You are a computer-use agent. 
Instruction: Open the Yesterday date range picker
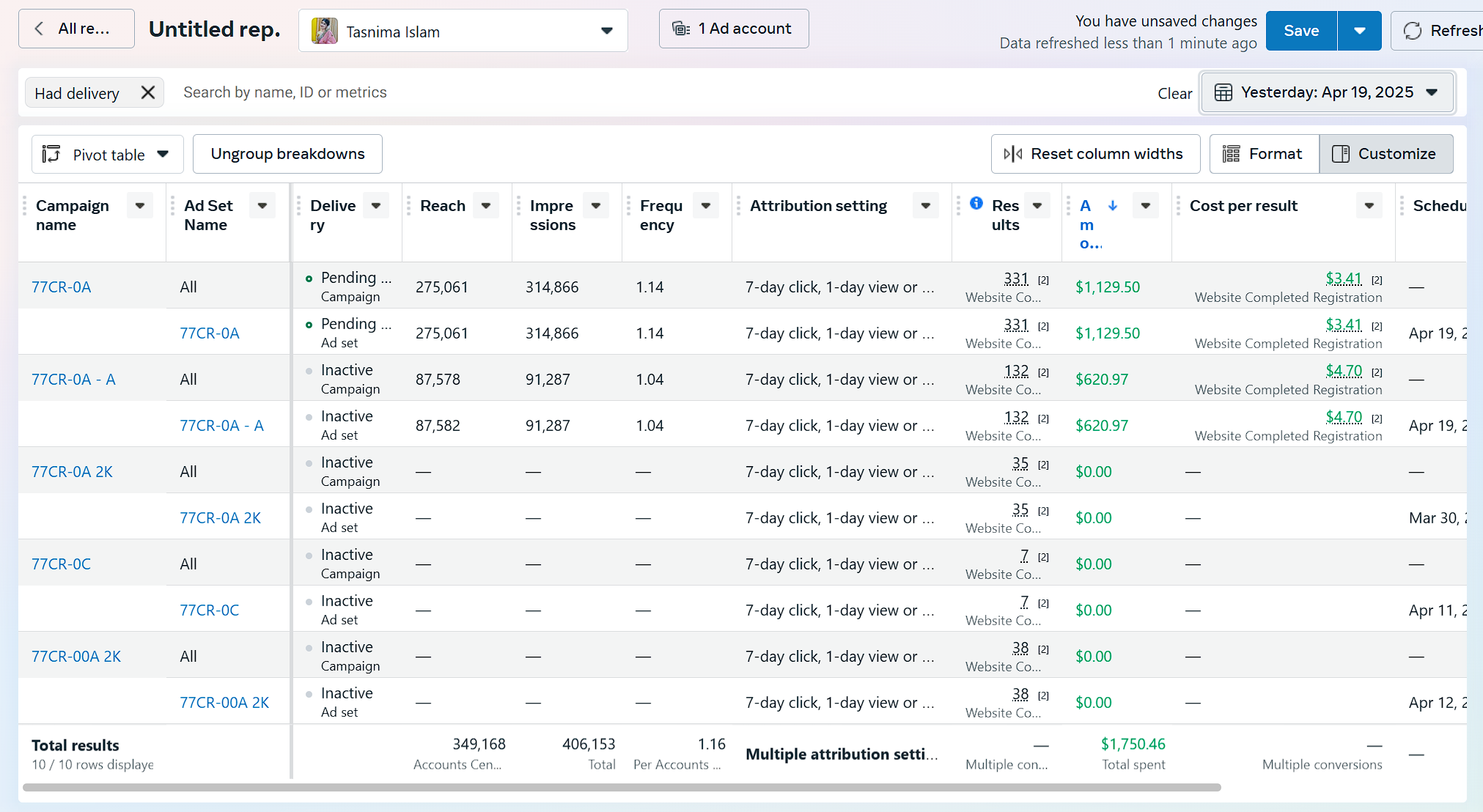tap(1327, 92)
